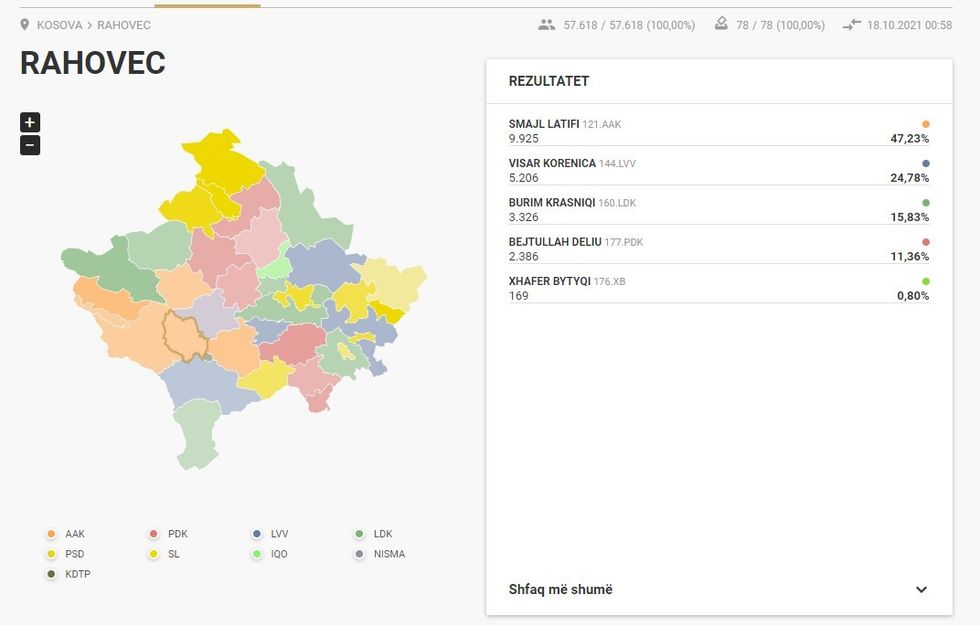This screenshot has width=980, height=625.
Task: Zoom out of the map
Action: (x=30, y=145)
